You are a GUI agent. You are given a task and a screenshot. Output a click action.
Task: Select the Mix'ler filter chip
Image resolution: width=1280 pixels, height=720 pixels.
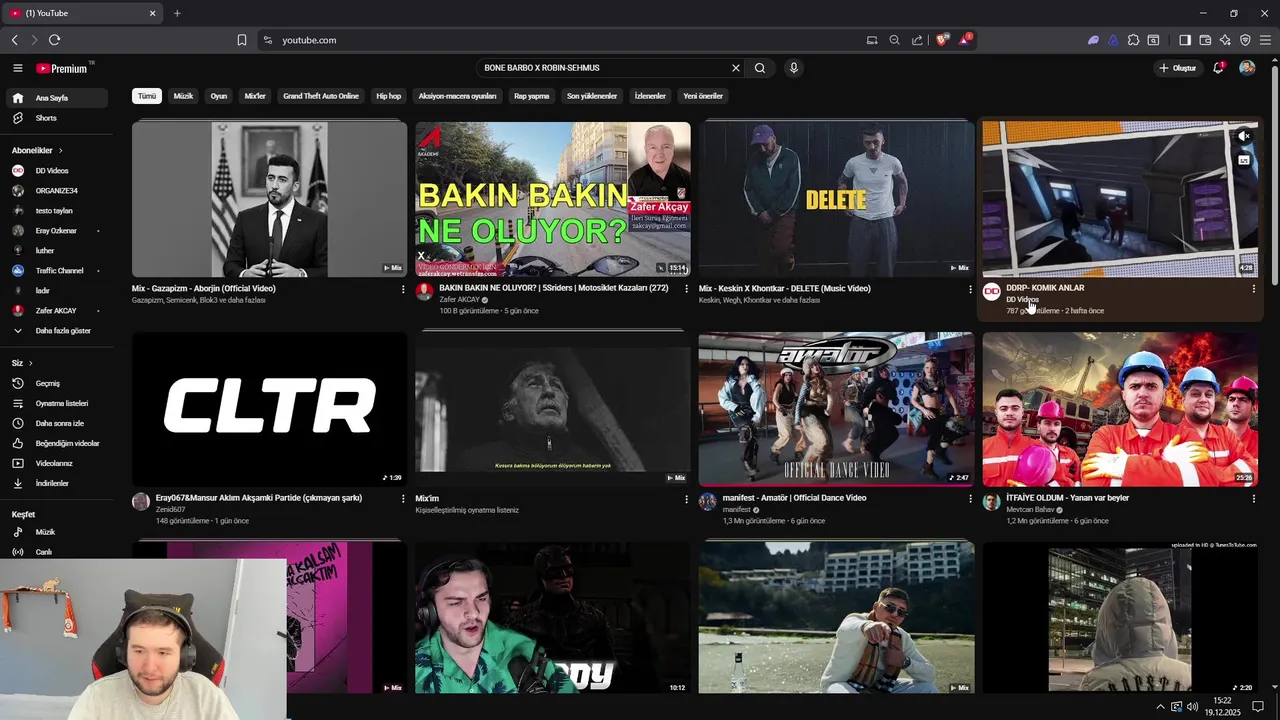tap(255, 96)
